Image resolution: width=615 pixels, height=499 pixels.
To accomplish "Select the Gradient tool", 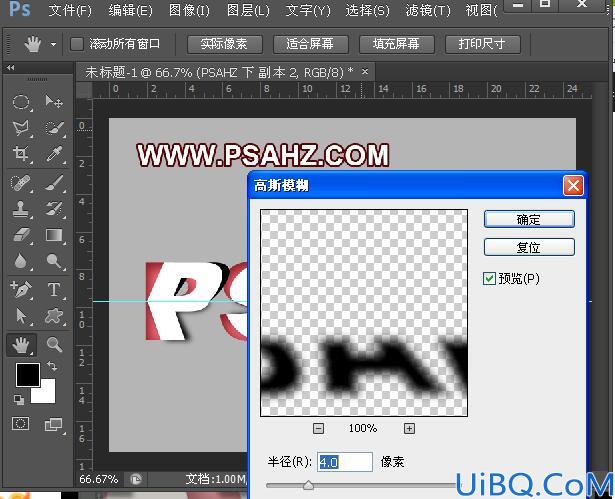I will tap(54, 235).
